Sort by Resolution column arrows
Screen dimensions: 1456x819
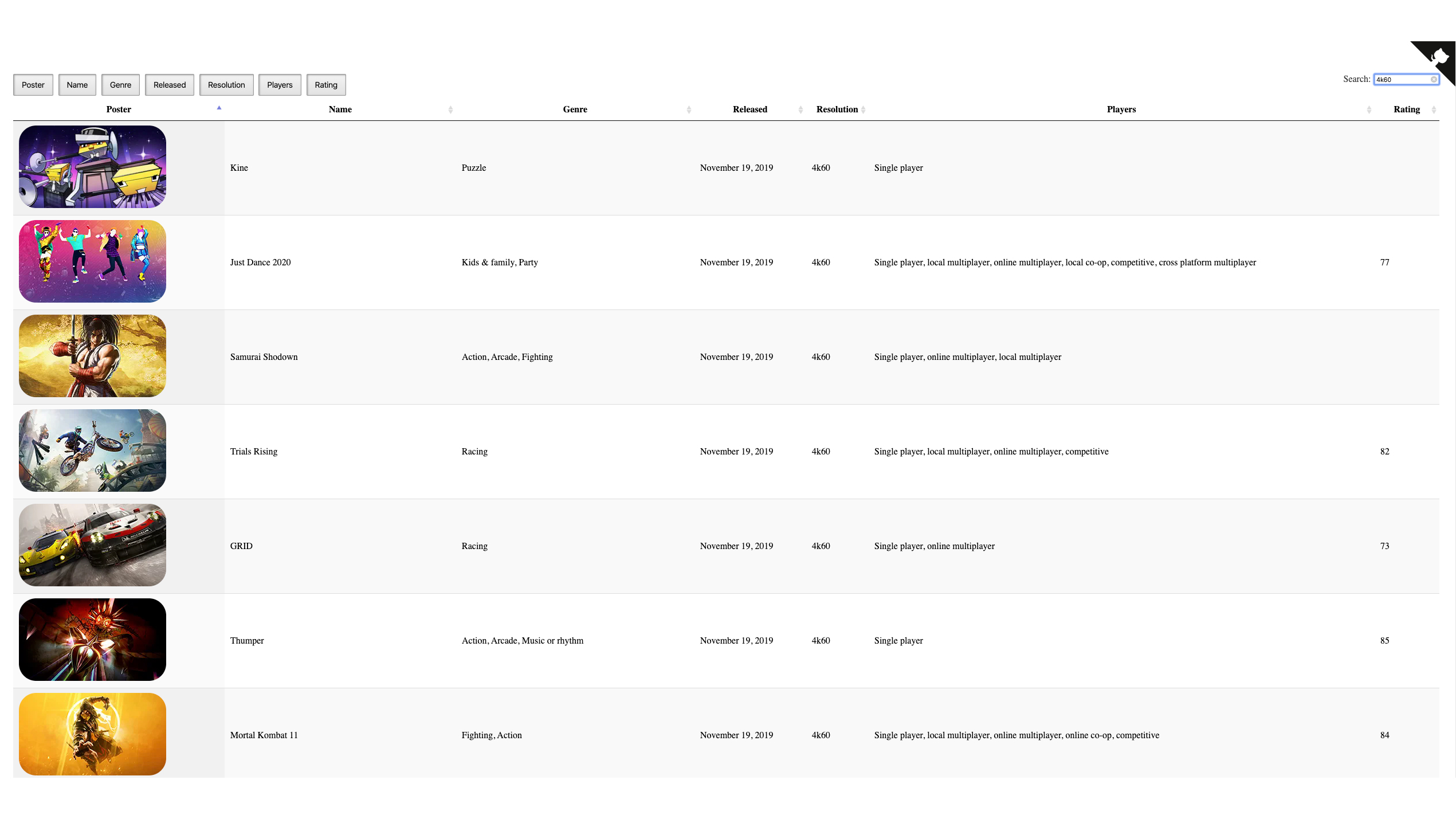[863, 109]
